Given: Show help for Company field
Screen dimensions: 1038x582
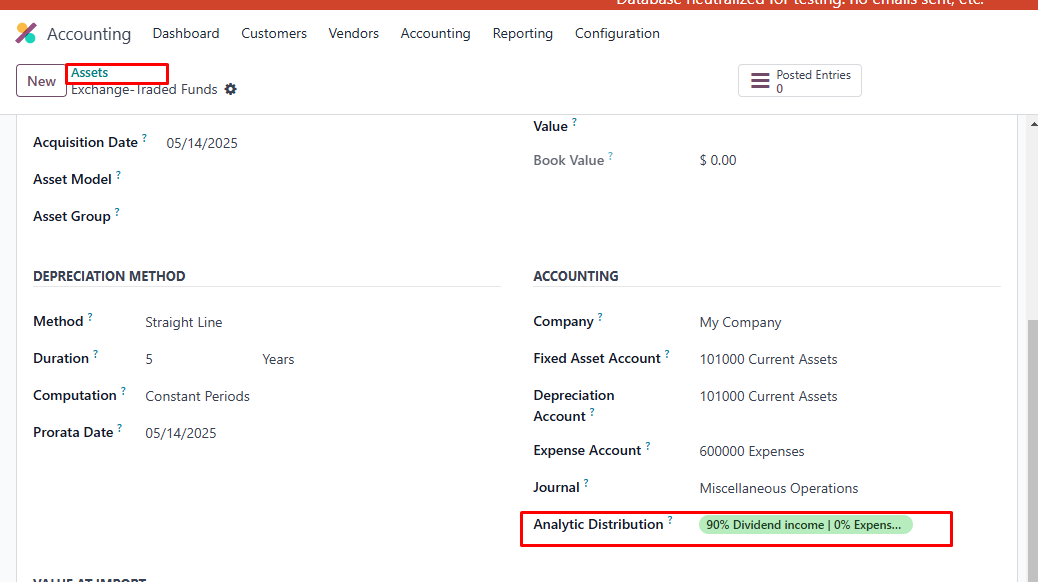Looking at the screenshot, I should (x=600, y=316).
